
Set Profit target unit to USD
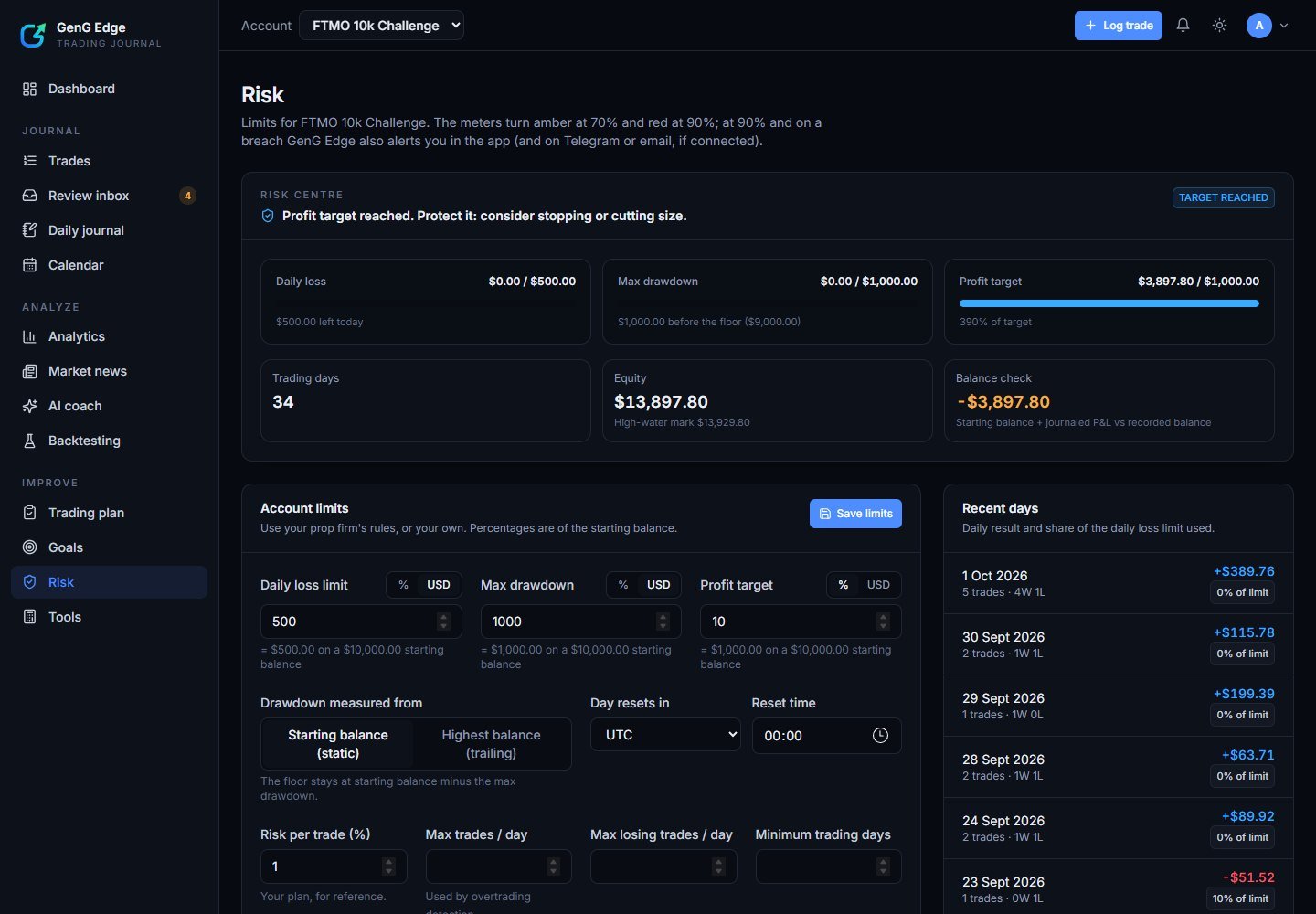click(x=878, y=585)
